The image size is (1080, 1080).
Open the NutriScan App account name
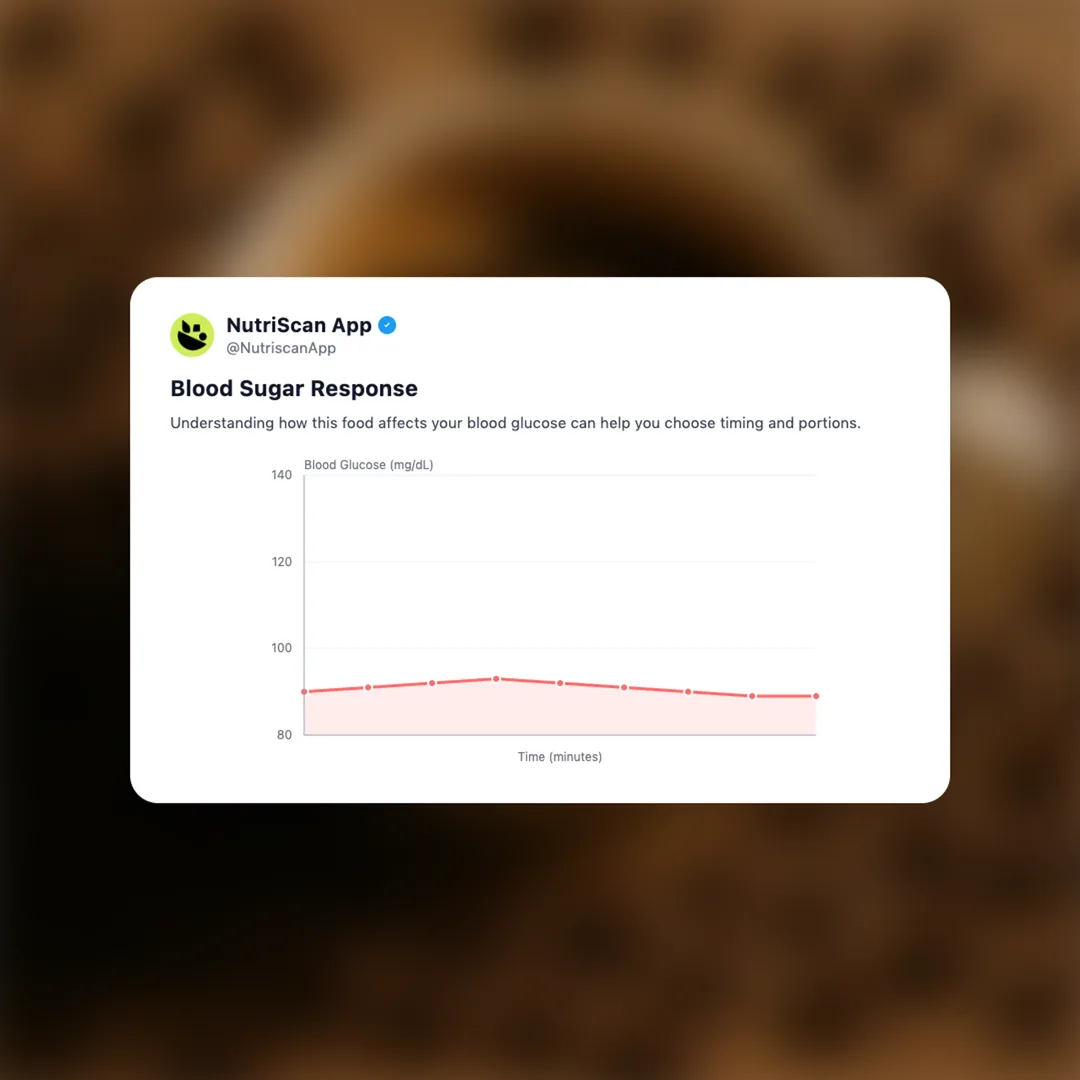299,325
